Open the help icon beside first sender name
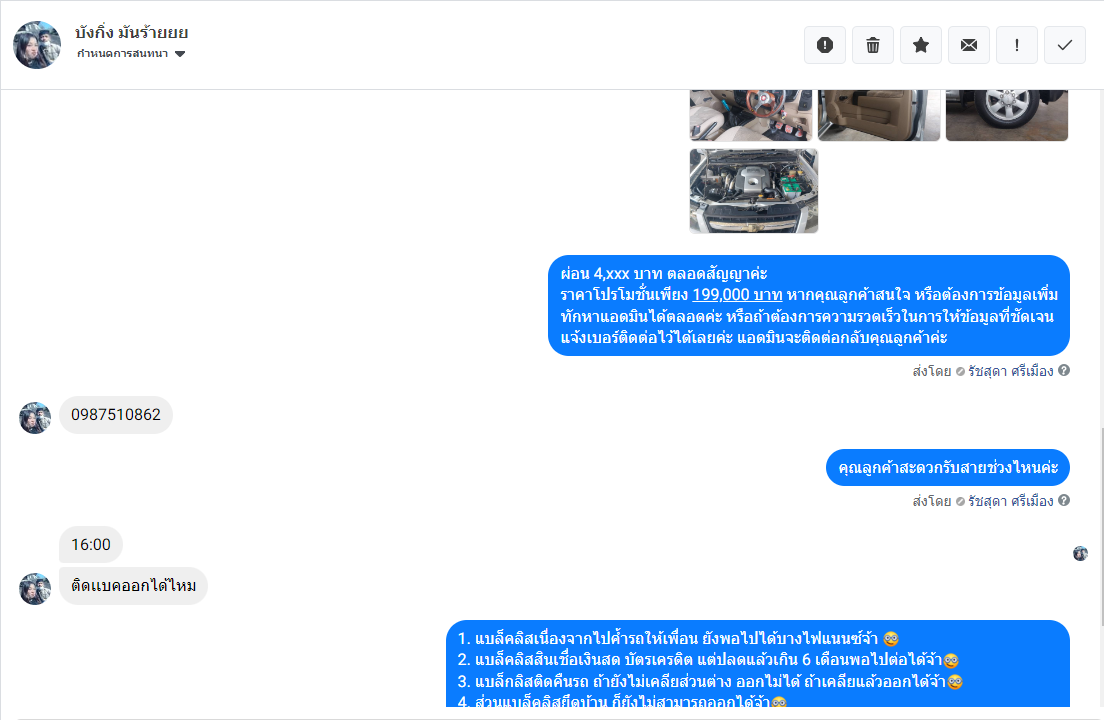The height and width of the screenshot is (720, 1104). (1064, 370)
